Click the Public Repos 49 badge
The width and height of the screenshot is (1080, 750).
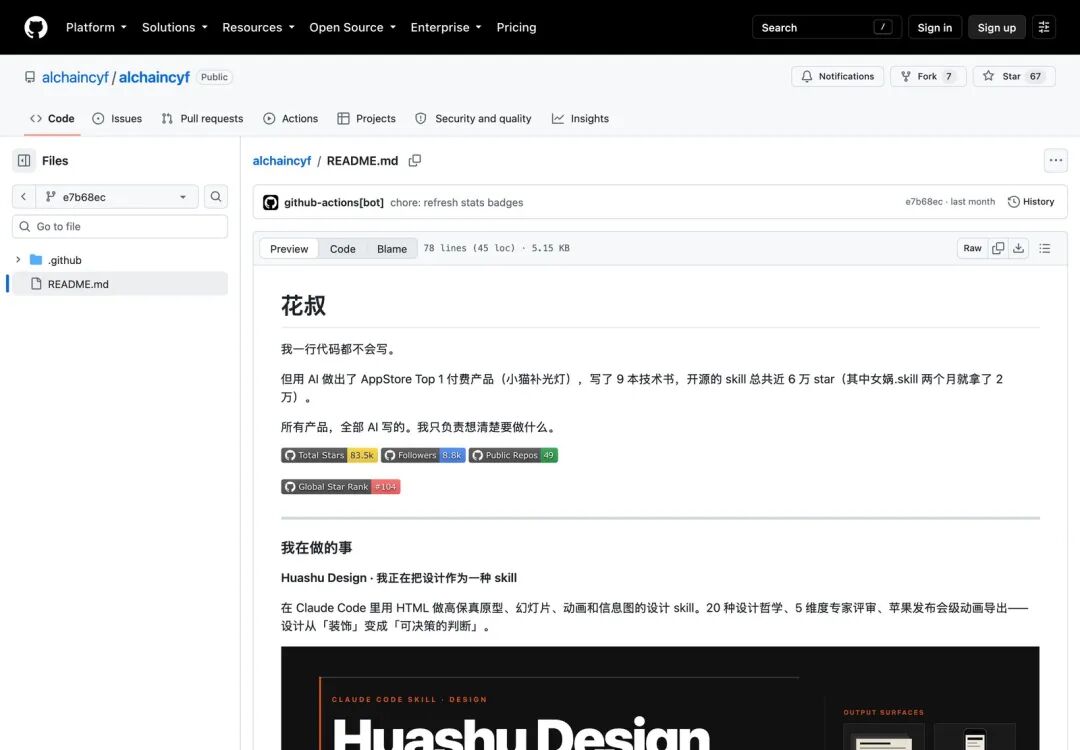(513, 455)
